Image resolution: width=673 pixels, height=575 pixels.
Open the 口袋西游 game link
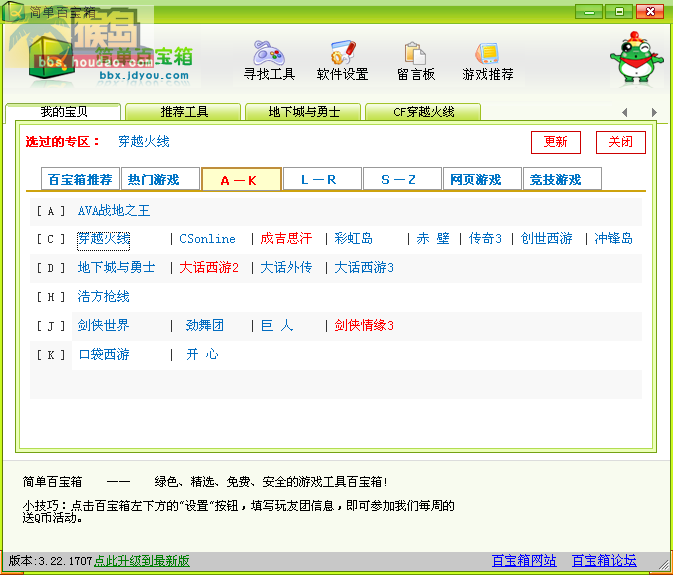click(x=104, y=354)
